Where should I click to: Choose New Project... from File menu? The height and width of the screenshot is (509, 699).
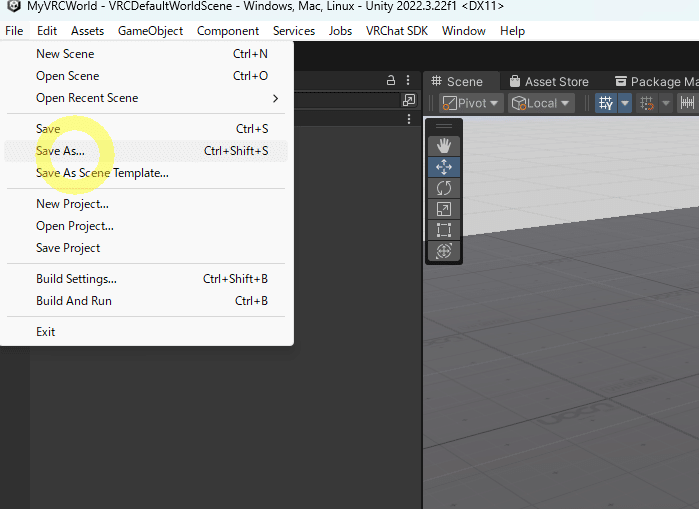pos(146,204)
